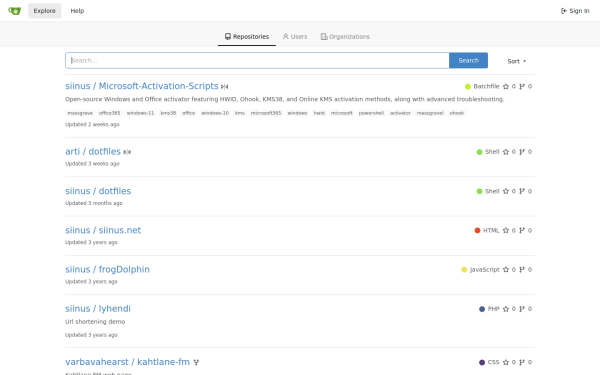Click the star icon on Microsoft-Activation-Scripts row
Screen dimensions: 600x375
point(505,86)
